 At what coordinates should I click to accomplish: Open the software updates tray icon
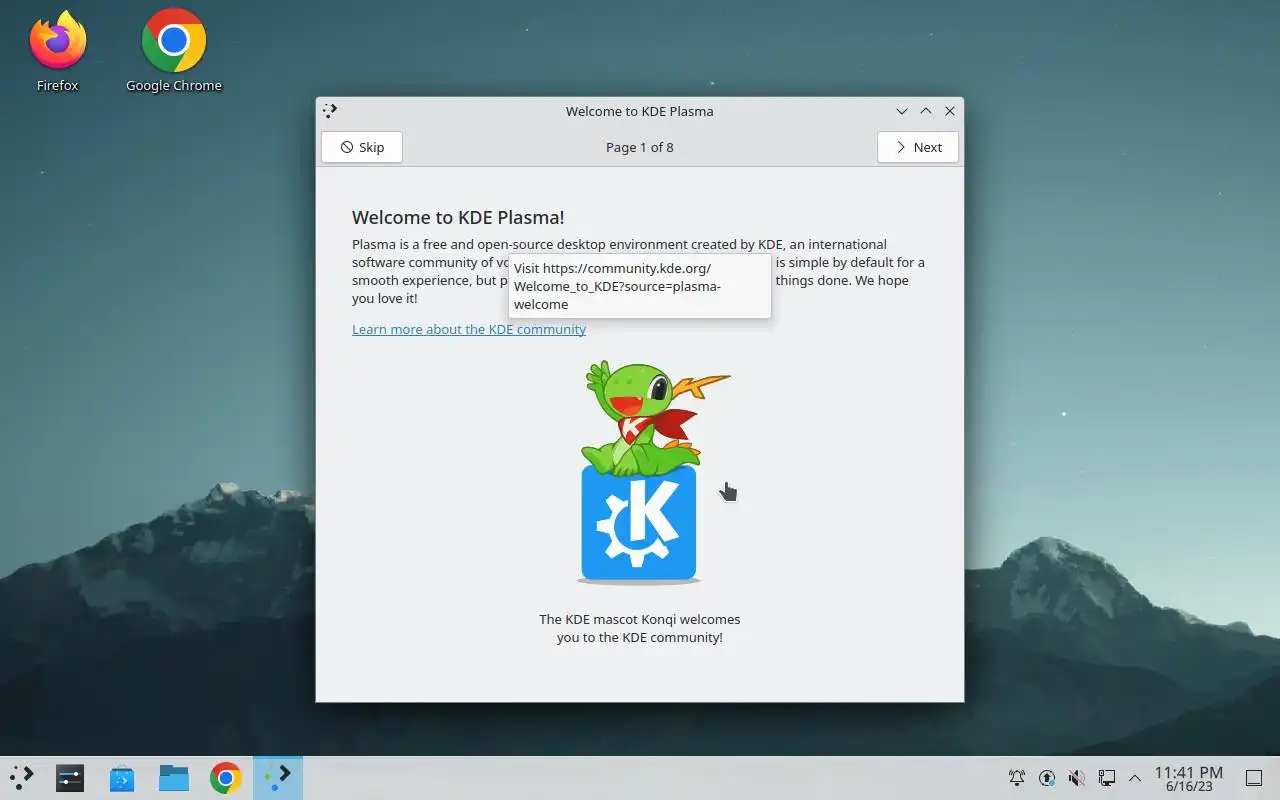pyautogui.click(x=1047, y=778)
